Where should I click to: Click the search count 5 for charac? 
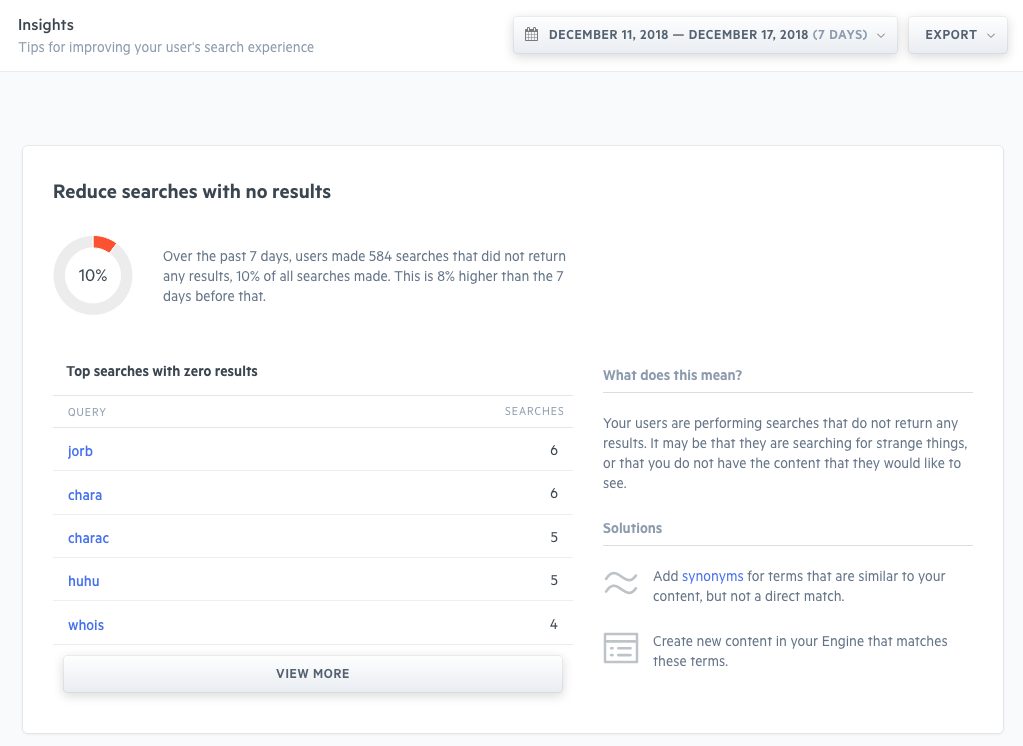(x=554, y=537)
